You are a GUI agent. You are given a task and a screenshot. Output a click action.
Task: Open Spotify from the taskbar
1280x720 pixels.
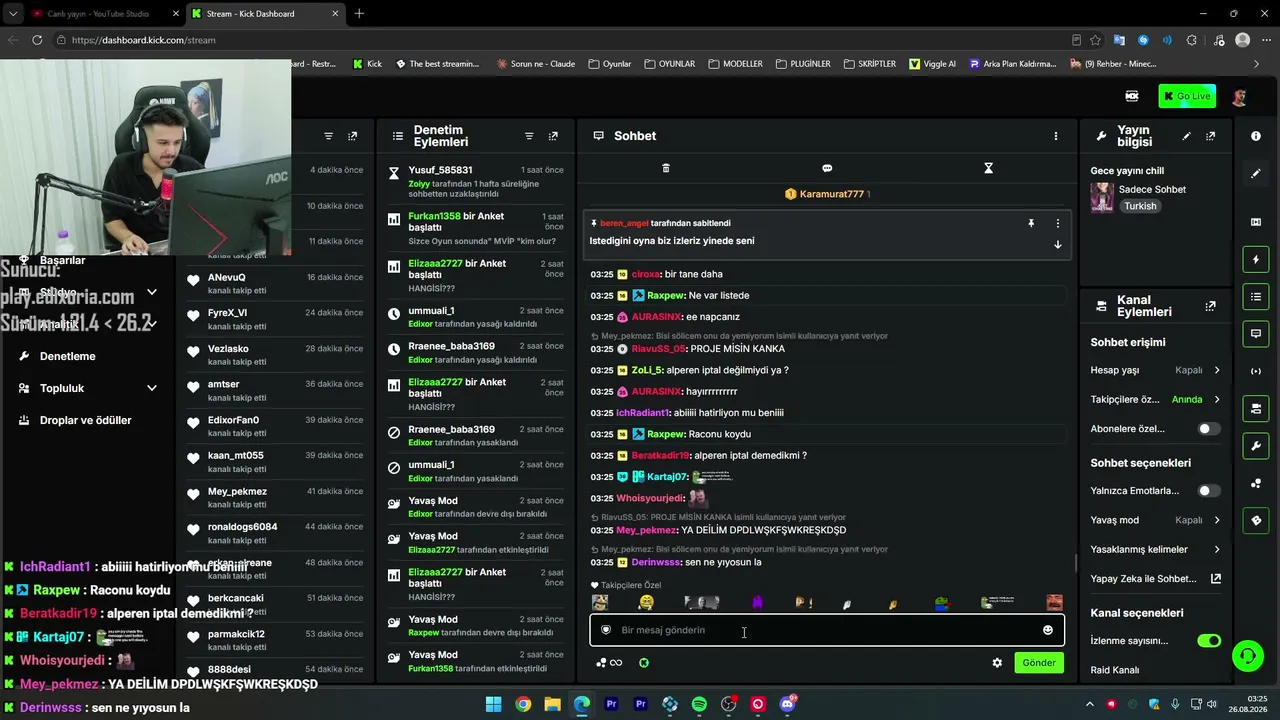pyautogui.click(x=699, y=705)
